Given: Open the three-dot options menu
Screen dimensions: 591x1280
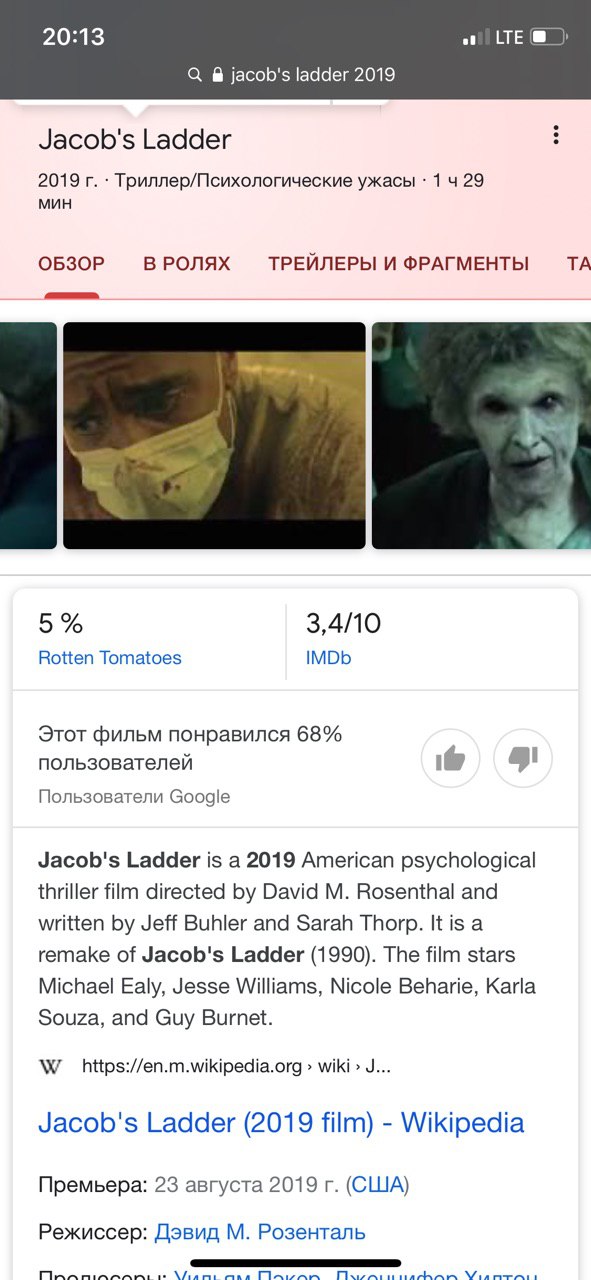Looking at the screenshot, I should 556,135.
